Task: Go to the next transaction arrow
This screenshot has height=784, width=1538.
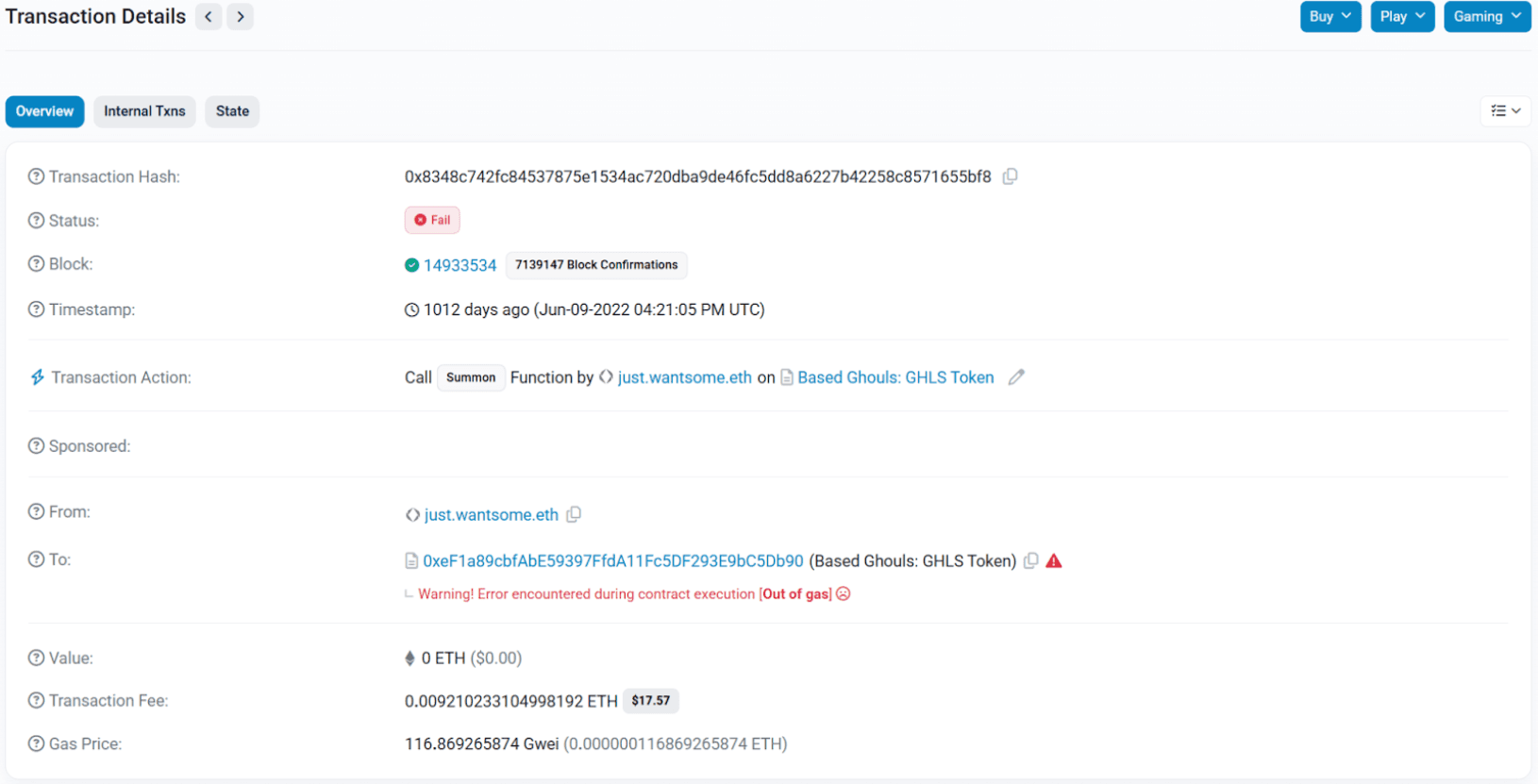Action: (x=241, y=17)
